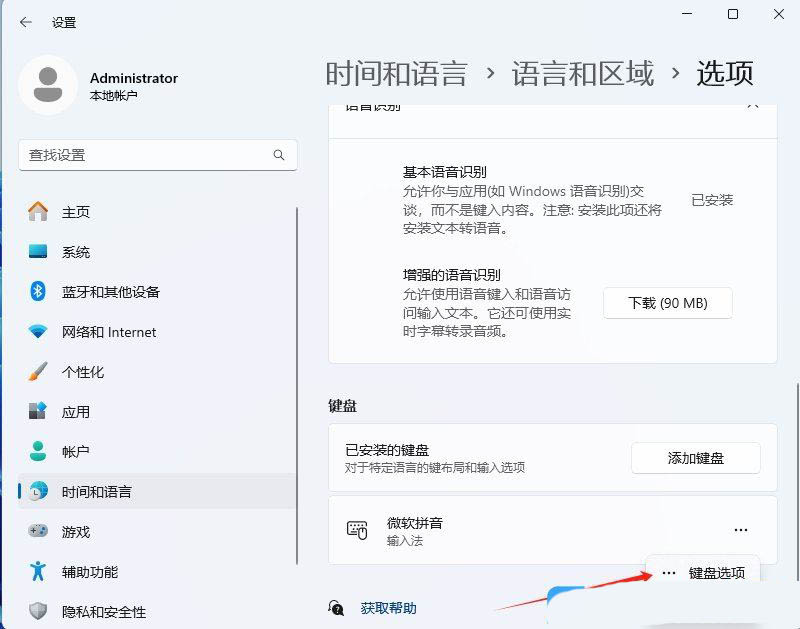Open 网络和 Internet settings
The image size is (800, 629).
(x=110, y=332)
